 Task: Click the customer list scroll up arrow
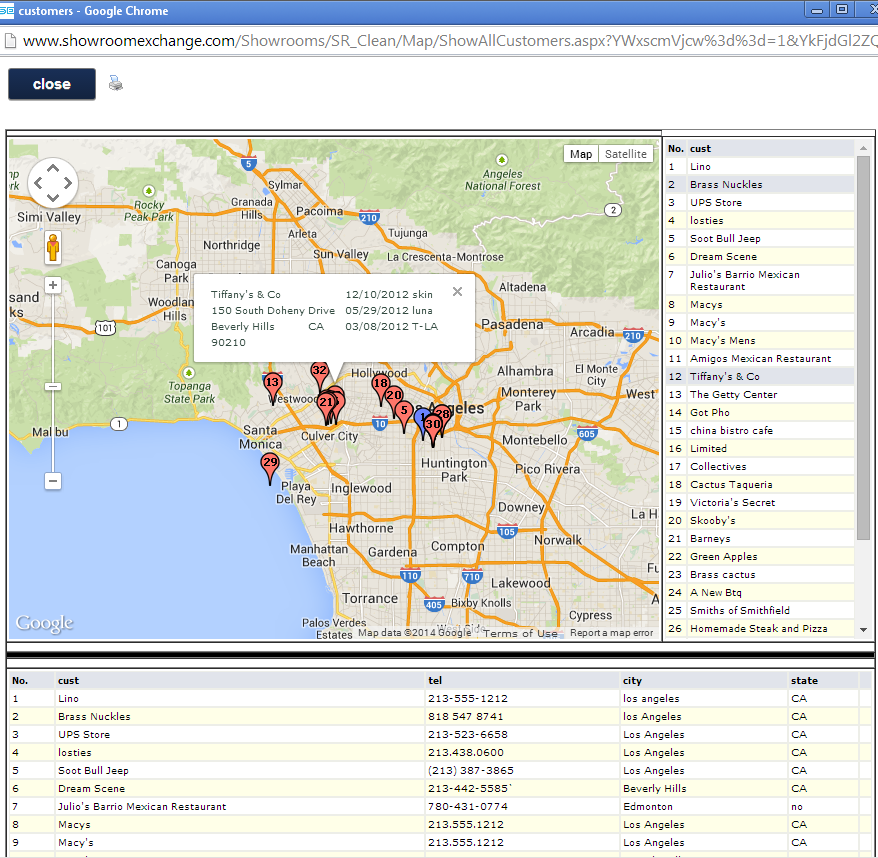click(863, 148)
